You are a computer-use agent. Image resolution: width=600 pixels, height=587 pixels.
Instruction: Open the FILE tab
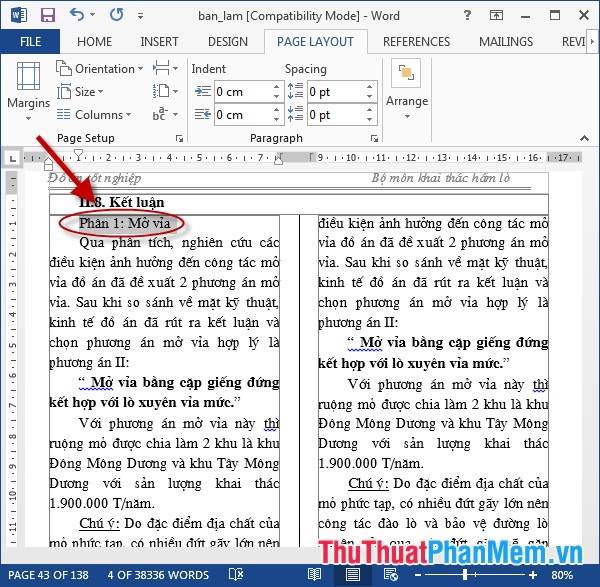[x=30, y=41]
